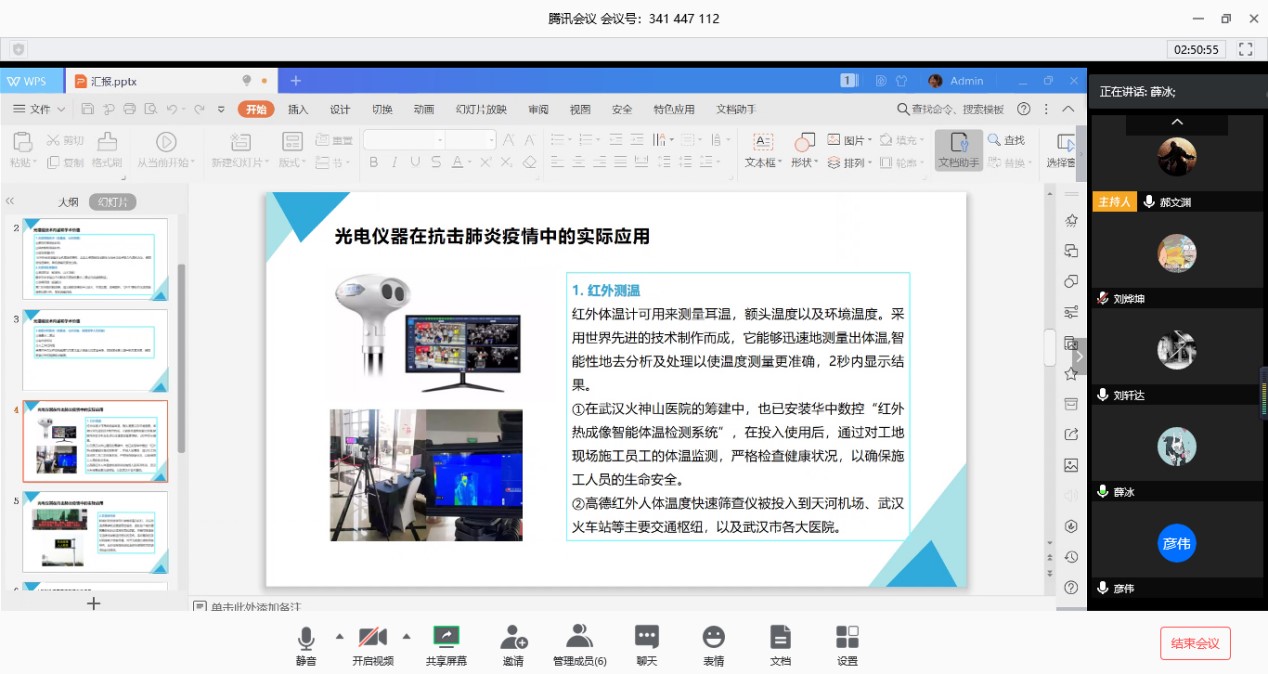Expand microphone options arrow
The width and height of the screenshot is (1268, 674).
[339, 636]
